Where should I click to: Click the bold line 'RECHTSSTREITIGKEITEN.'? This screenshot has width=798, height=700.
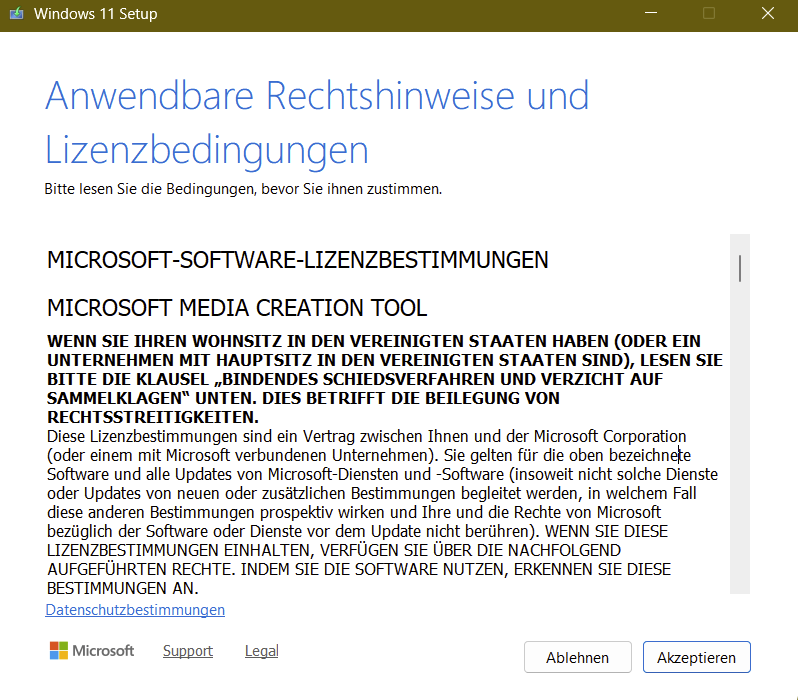153,417
